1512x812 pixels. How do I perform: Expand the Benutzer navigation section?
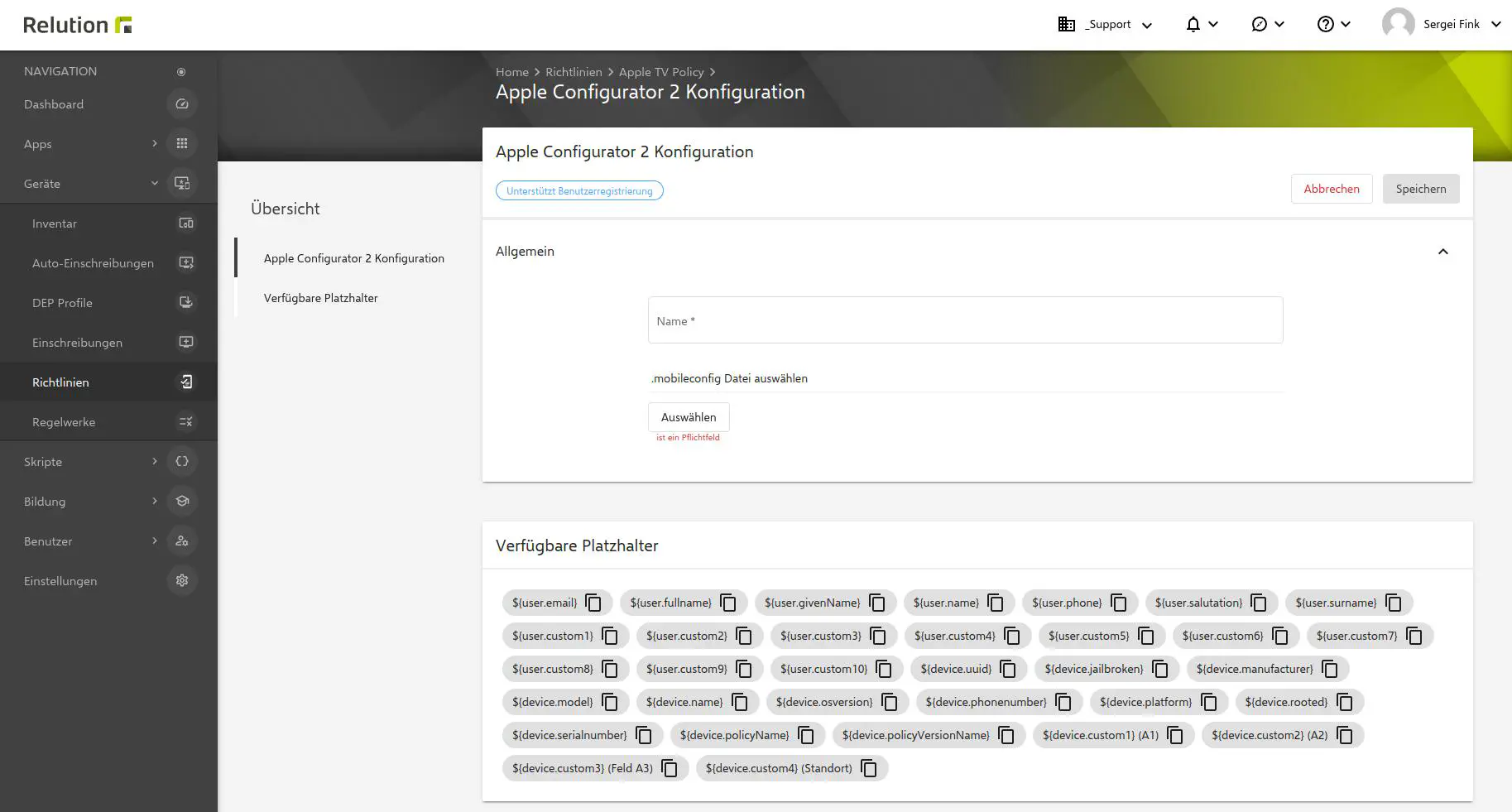(155, 541)
